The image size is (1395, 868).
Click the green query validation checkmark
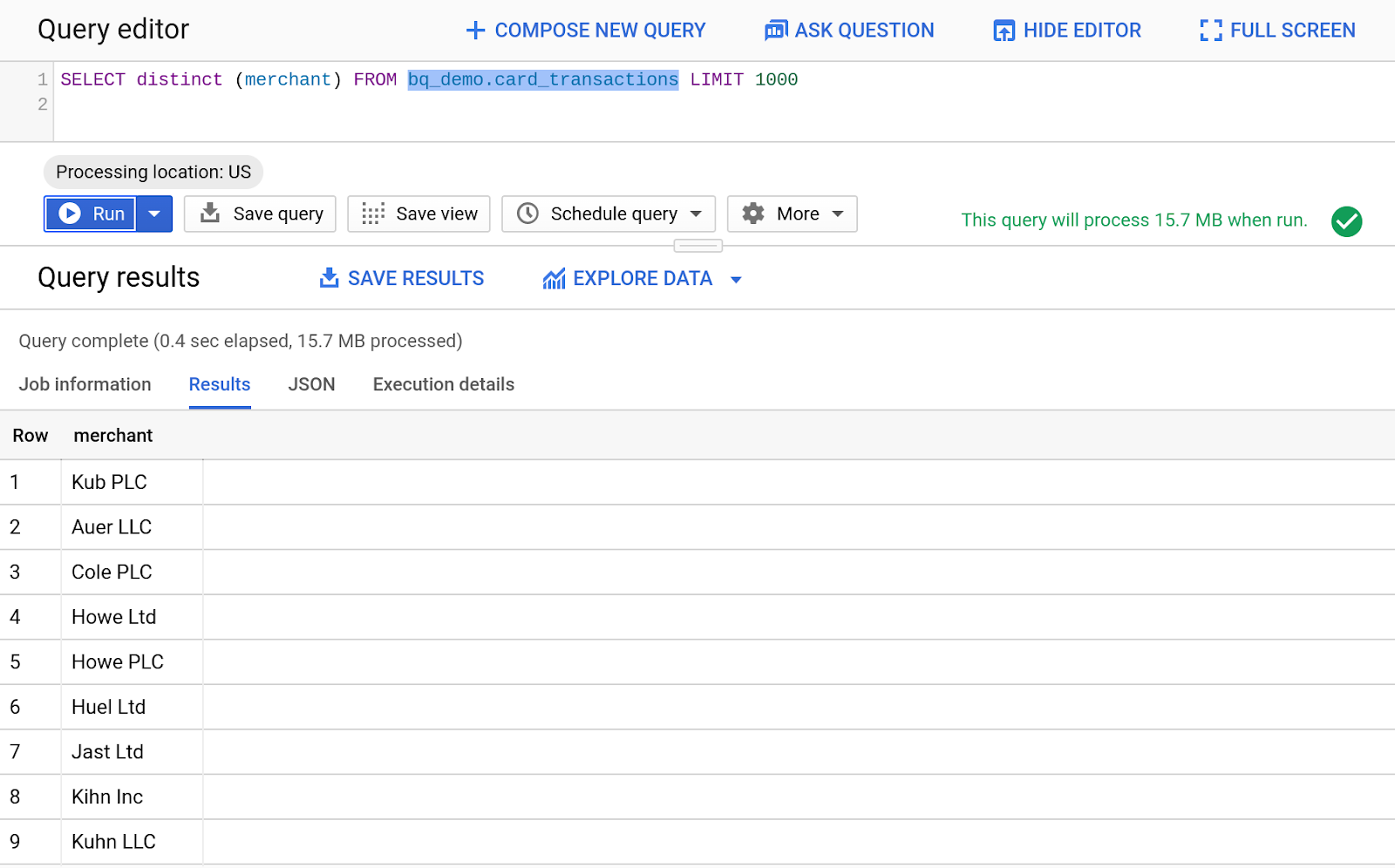[x=1346, y=221]
